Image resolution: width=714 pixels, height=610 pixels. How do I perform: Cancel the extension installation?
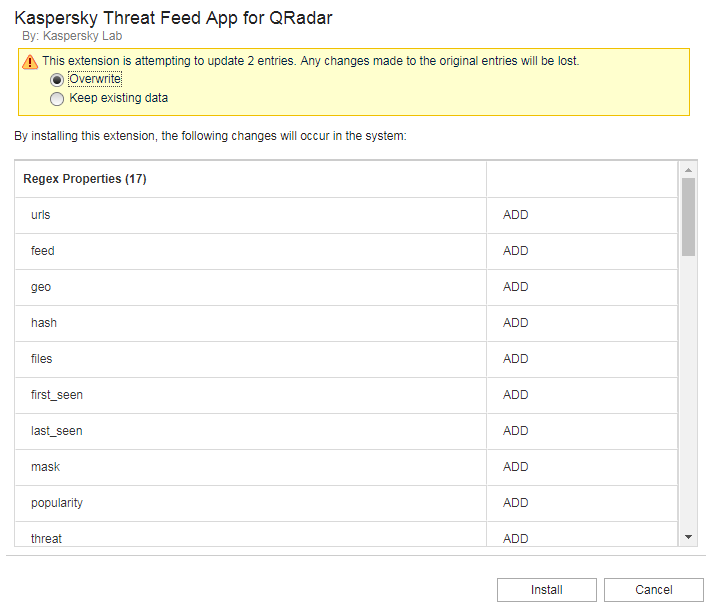tap(653, 590)
